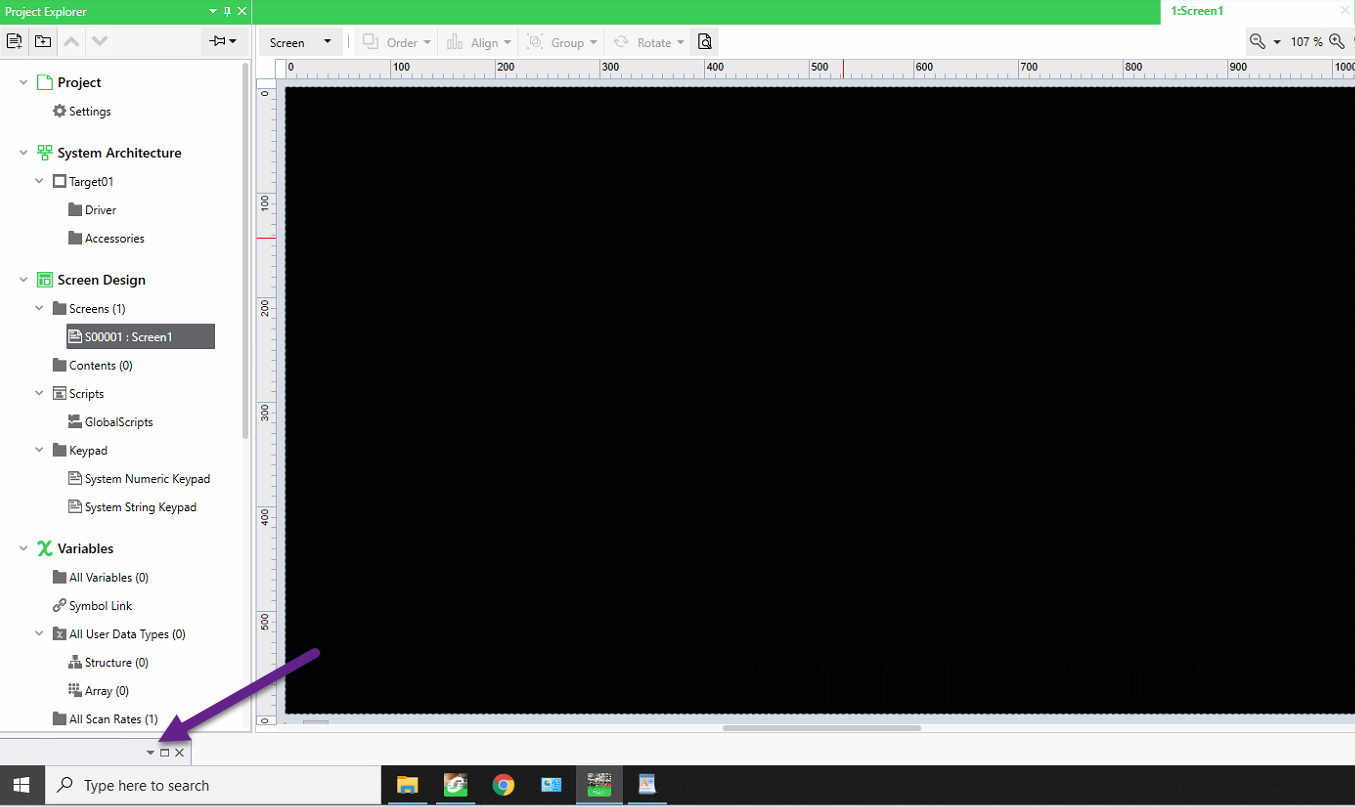Open the green S app in taskbar
1355x807 pixels.
point(455,785)
